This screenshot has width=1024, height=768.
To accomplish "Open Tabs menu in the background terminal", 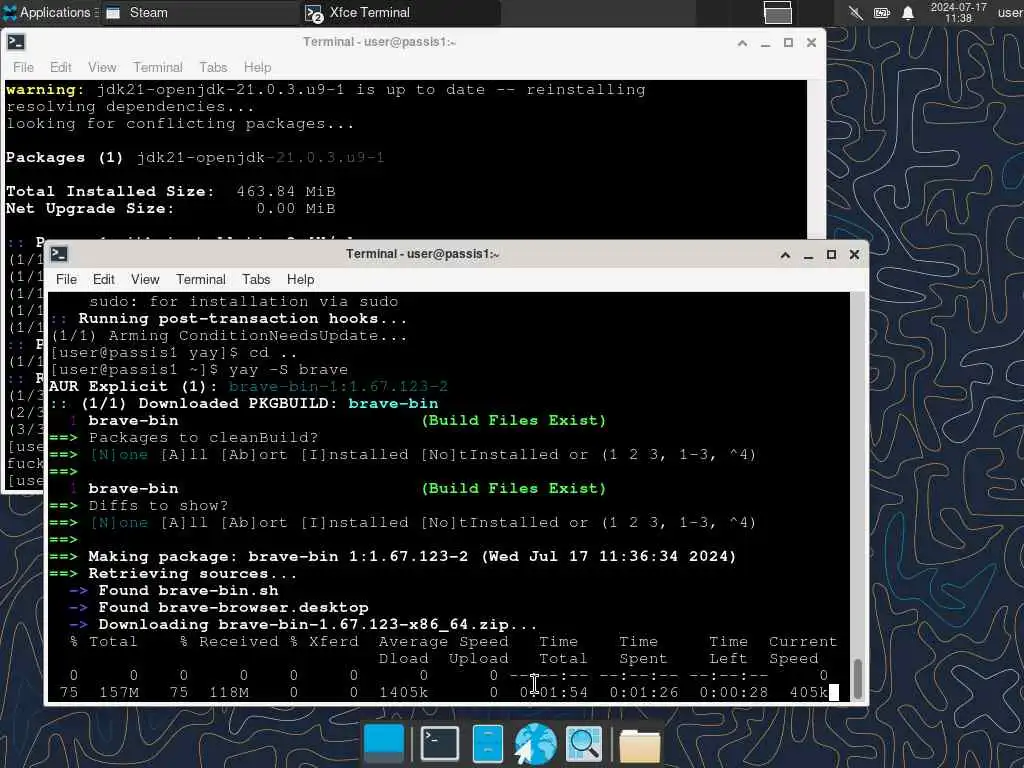I will 213,67.
